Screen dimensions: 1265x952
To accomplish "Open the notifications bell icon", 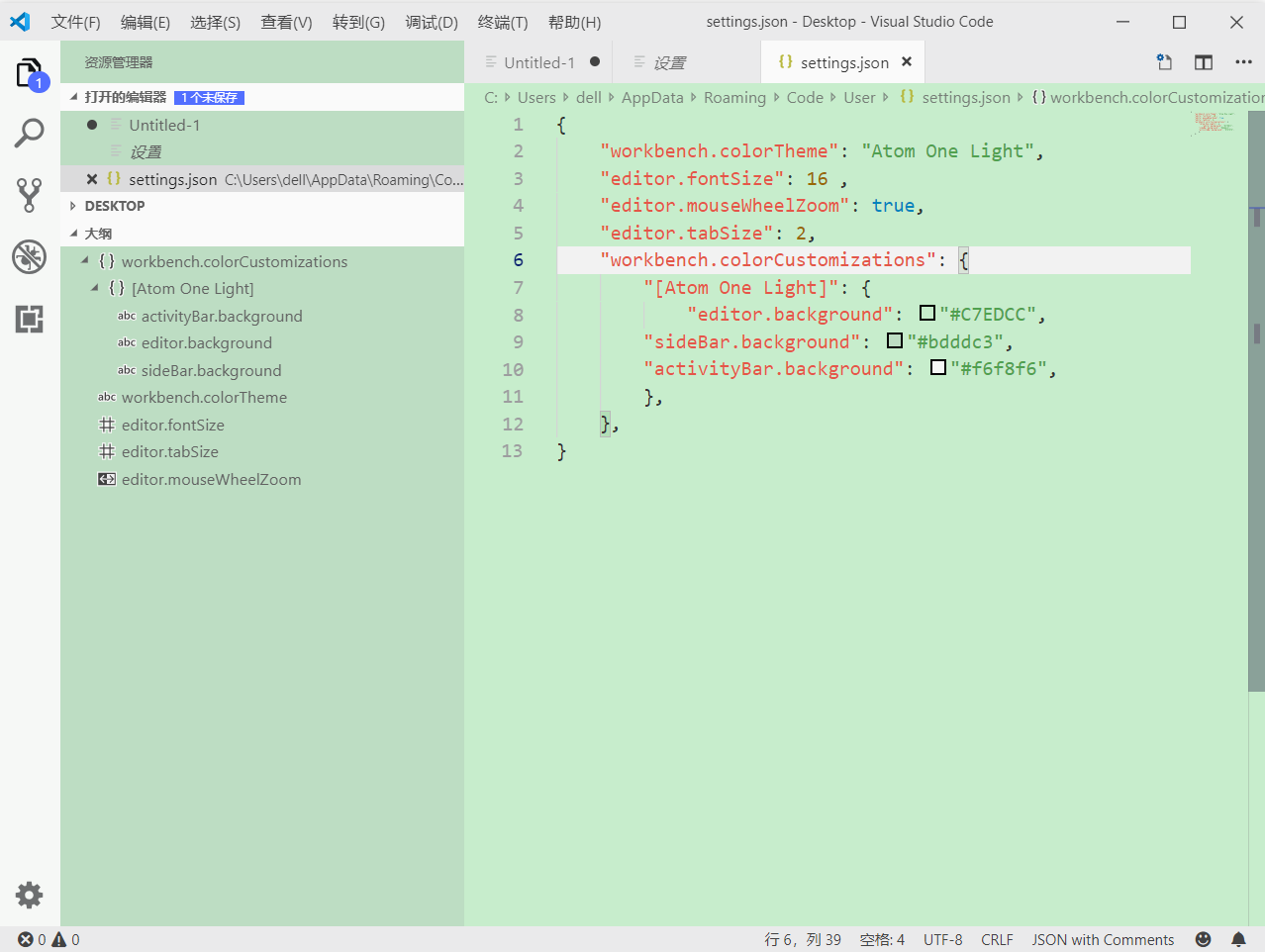I will point(1237,939).
